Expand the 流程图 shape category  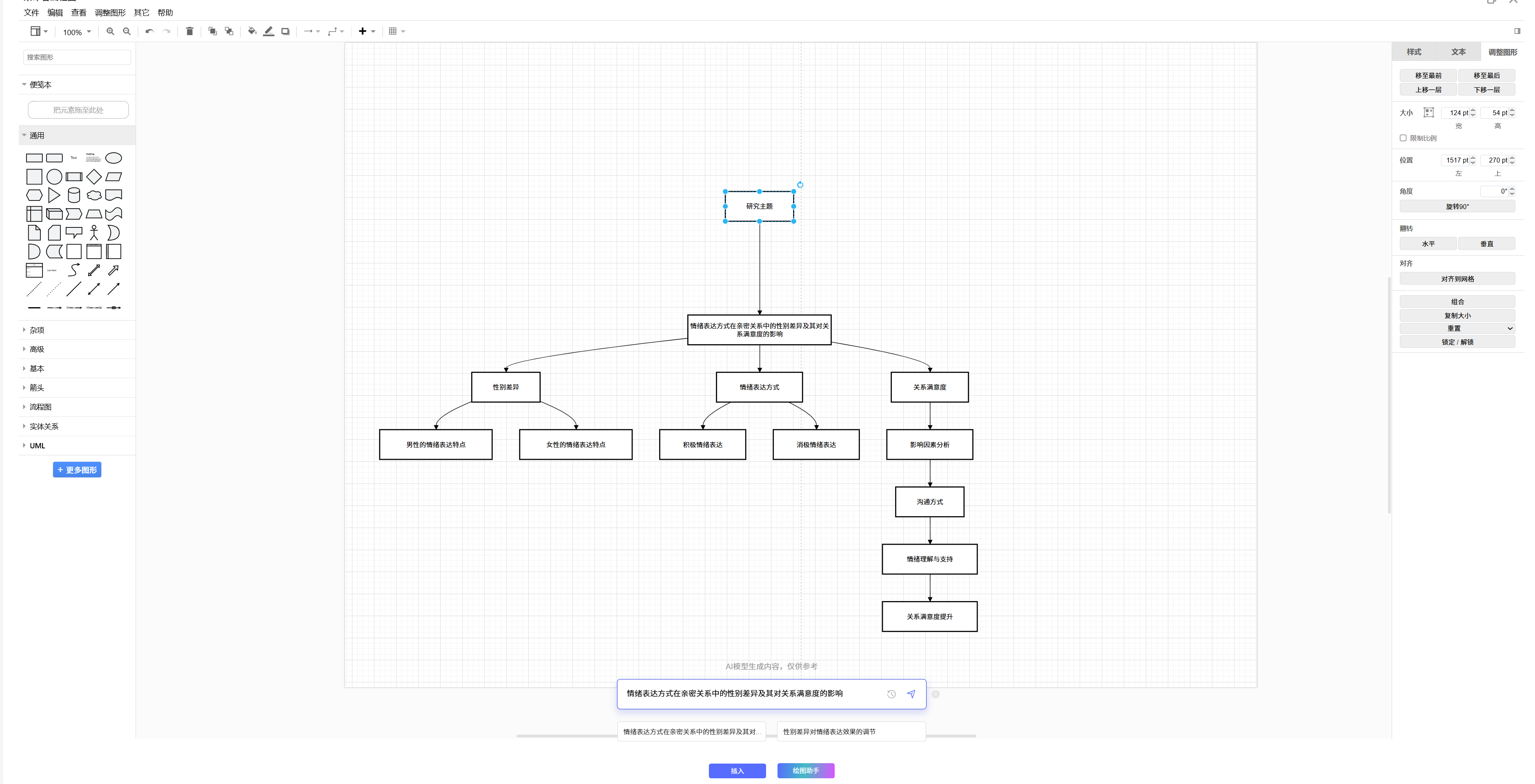(40, 407)
